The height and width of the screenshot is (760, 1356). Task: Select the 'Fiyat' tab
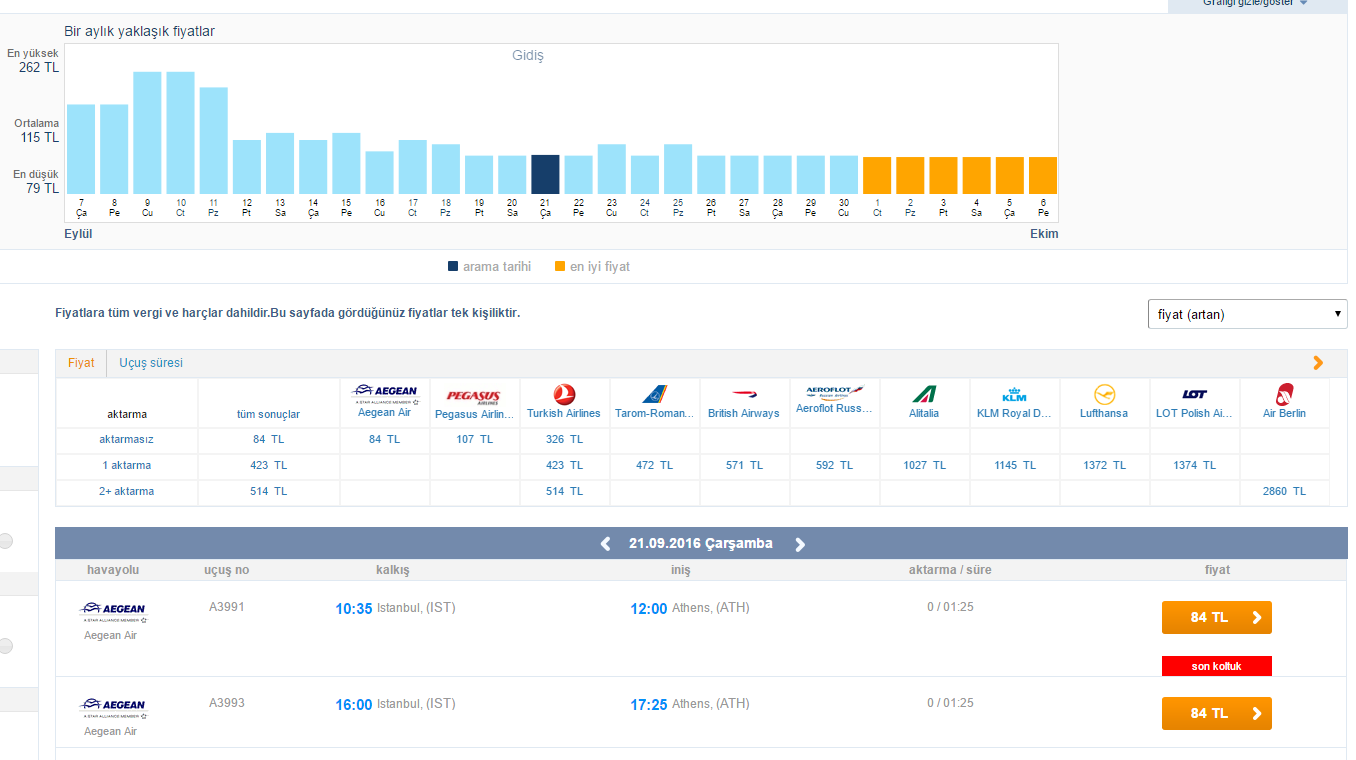81,363
